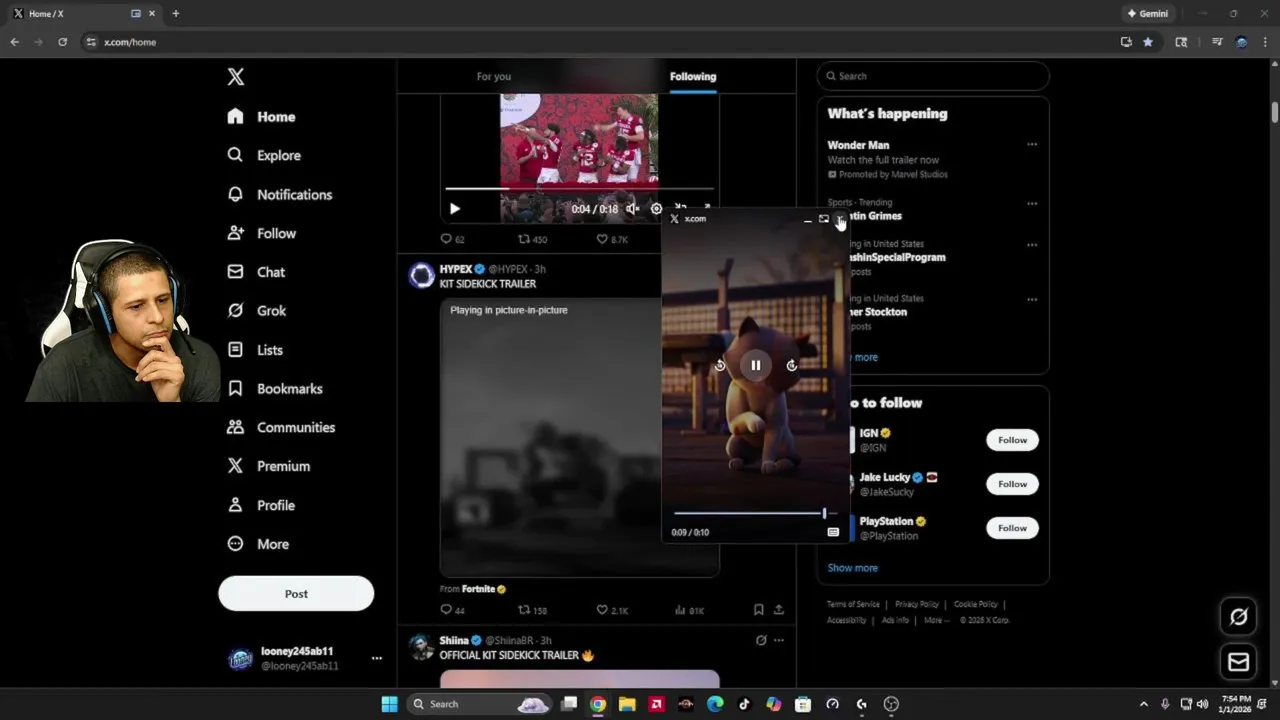The height and width of the screenshot is (720, 1280).
Task: Like the top post with 8.7K likes
Action: [x=612, y=239]
